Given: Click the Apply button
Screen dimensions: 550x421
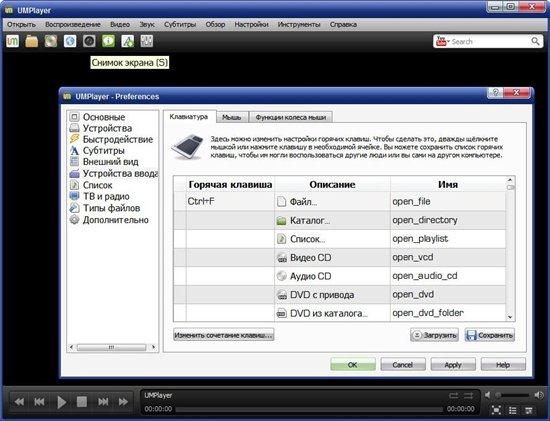Looking at the screenshot, I should pyautogui.click(x=453, y=365).
